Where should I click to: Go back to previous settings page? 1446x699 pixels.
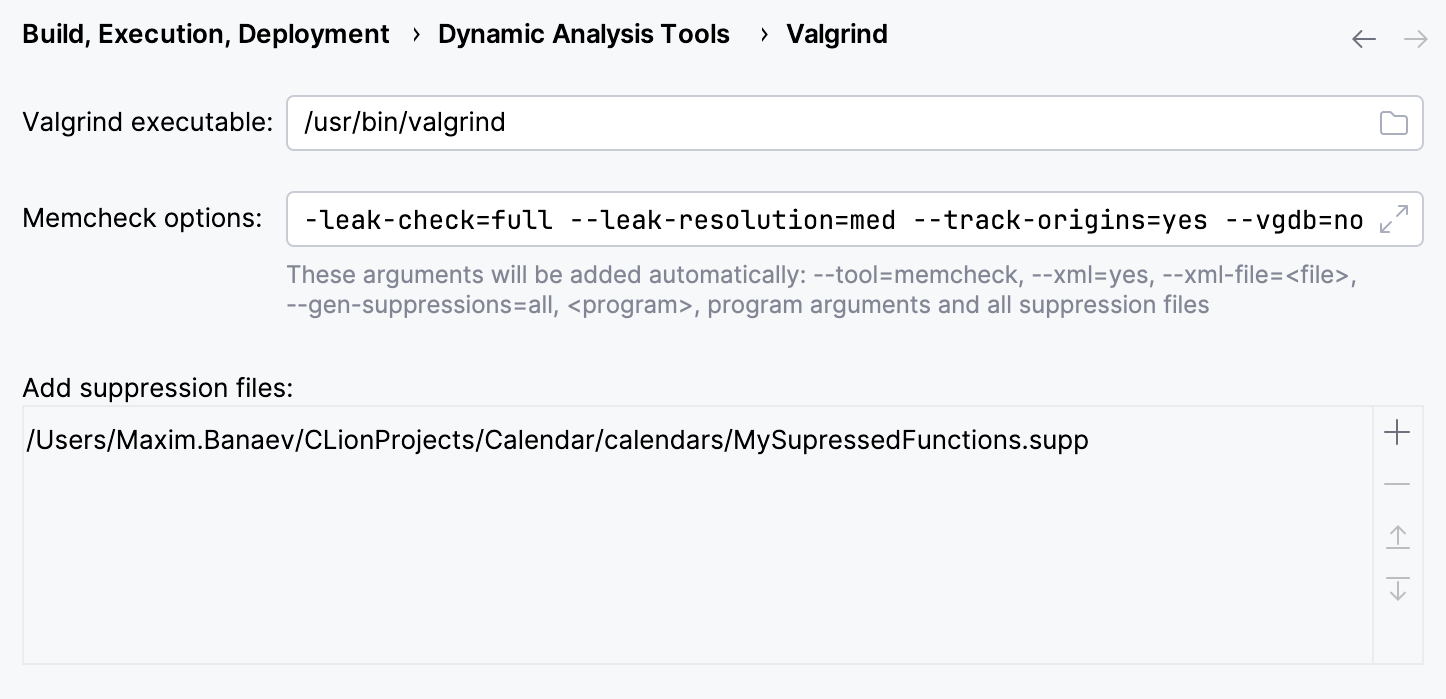pos(1364,39)
